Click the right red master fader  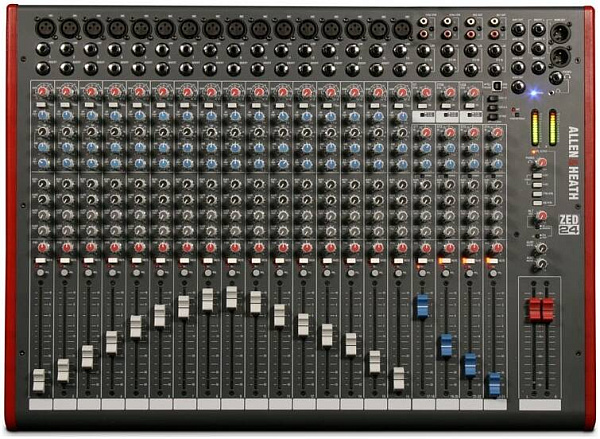pyautogui.click(x=548, y=309)
